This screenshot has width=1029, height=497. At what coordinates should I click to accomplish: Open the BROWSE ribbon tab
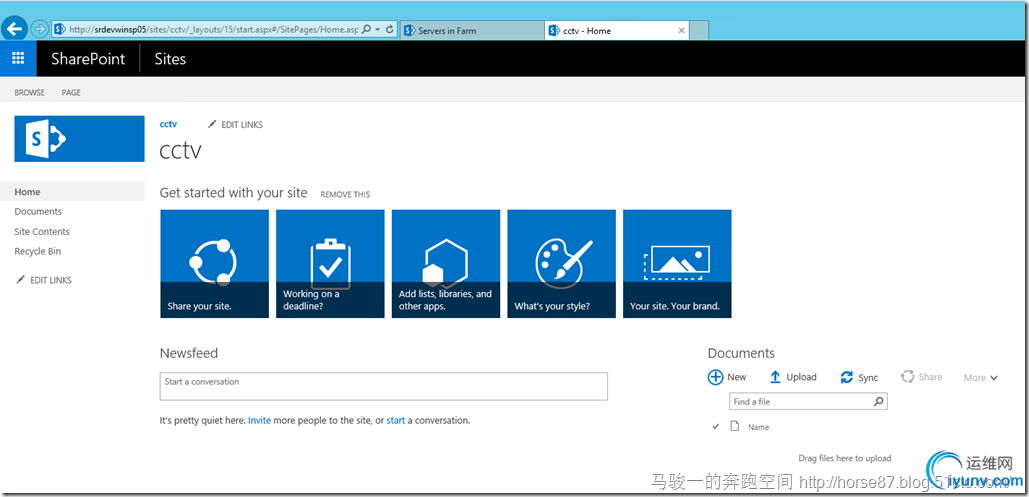(x=30, y=93)
